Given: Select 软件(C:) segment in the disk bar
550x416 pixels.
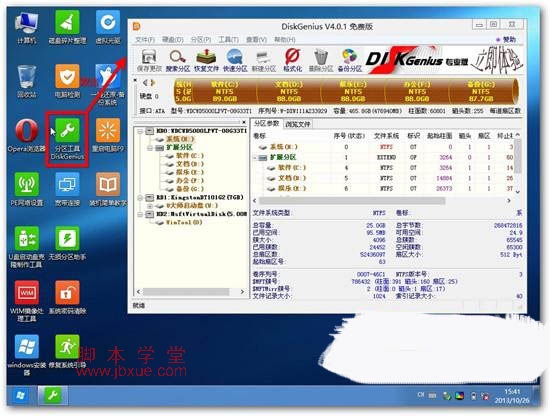Looking at the screenshot, I should (224, 92).
